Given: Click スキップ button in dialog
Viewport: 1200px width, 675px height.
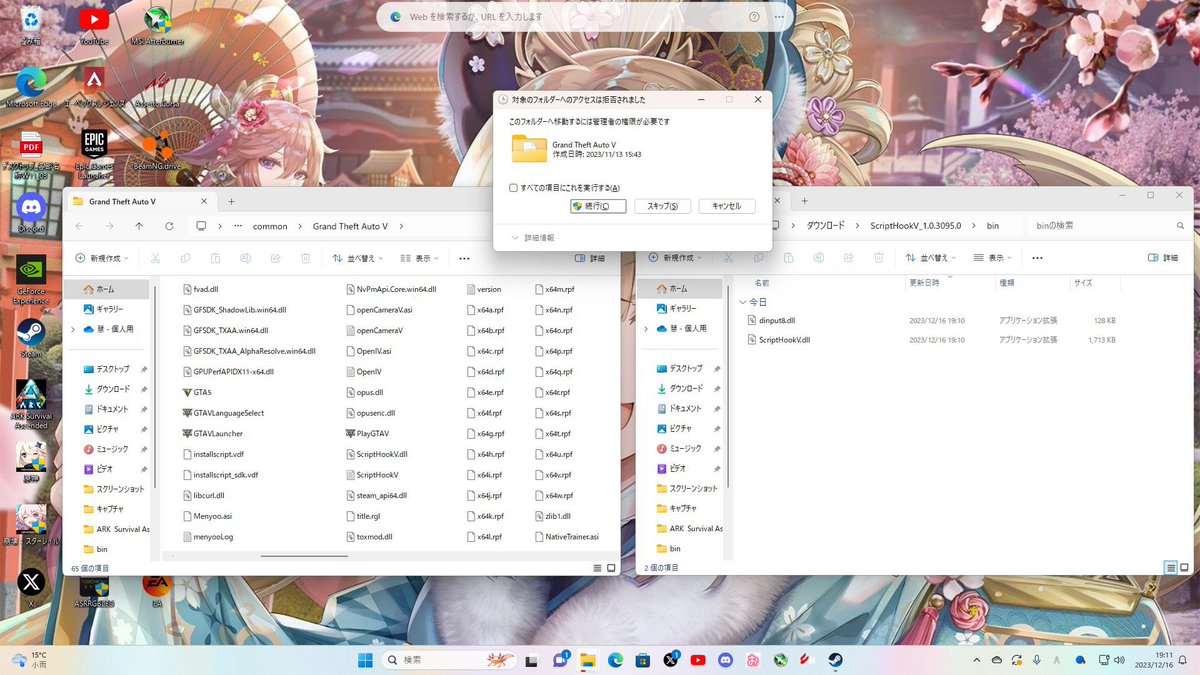Looking at the screenshot, I should coord(663,206).
